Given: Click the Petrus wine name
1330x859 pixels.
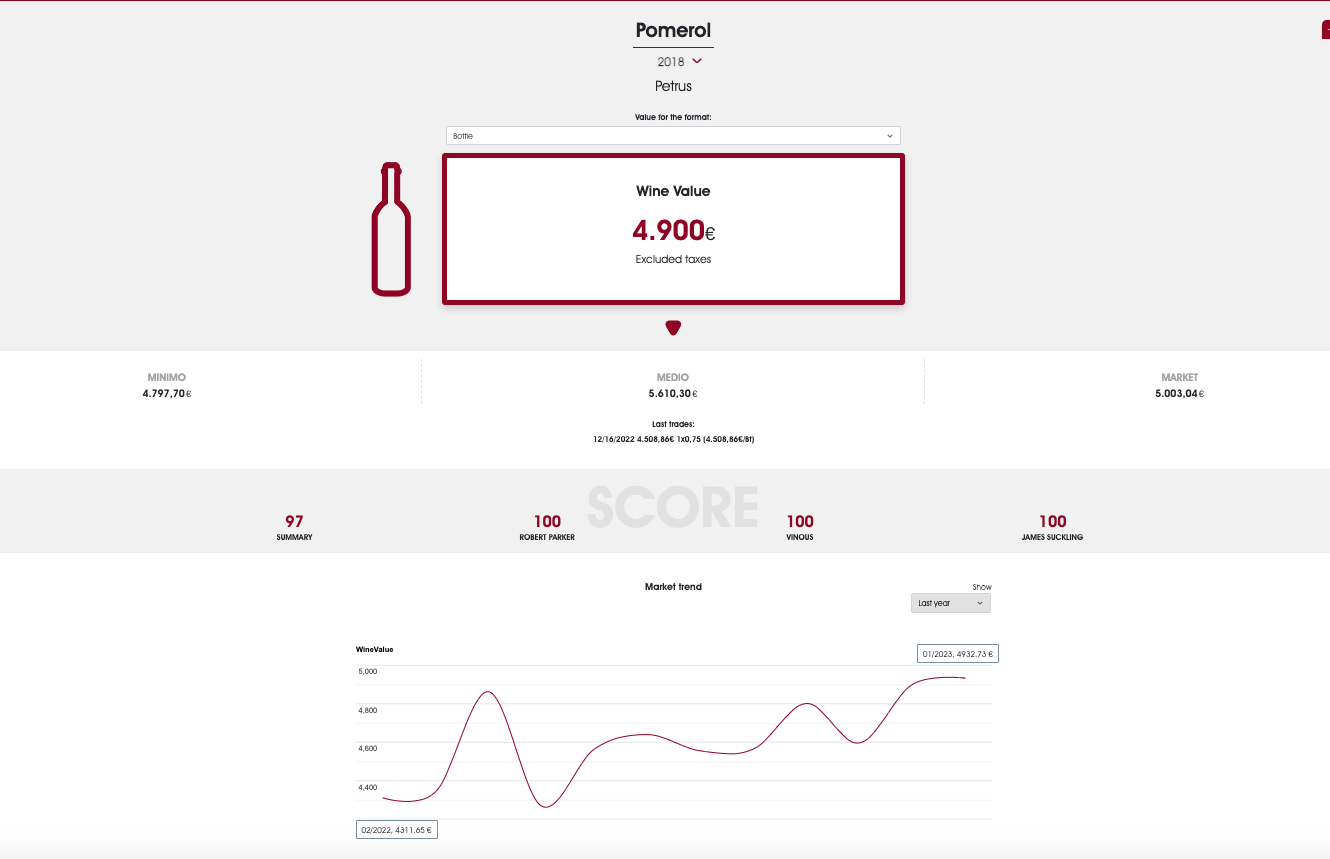Looking at the screenshot, I should point(674,86).
